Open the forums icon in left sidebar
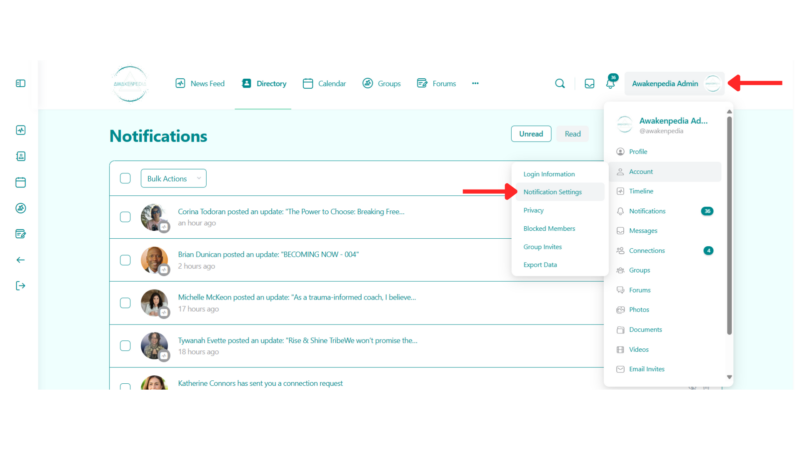The image size is (800, 450). point(20,234)
